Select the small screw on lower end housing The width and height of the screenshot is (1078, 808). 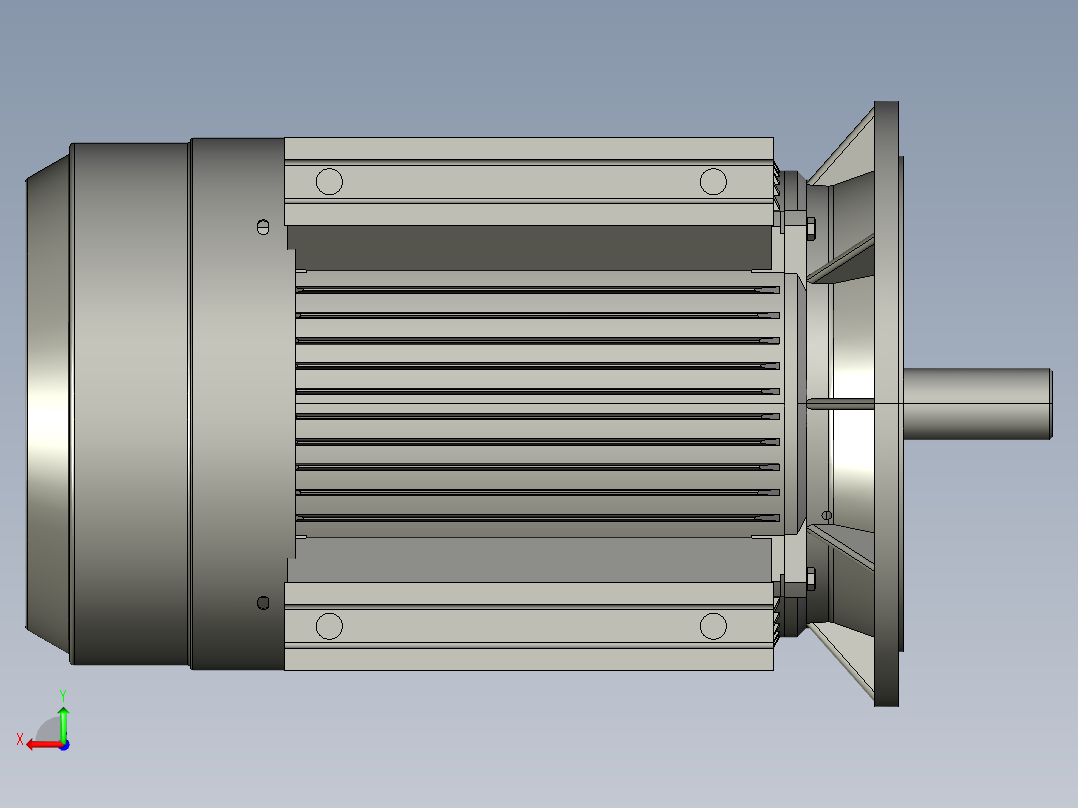coord(263,603)
